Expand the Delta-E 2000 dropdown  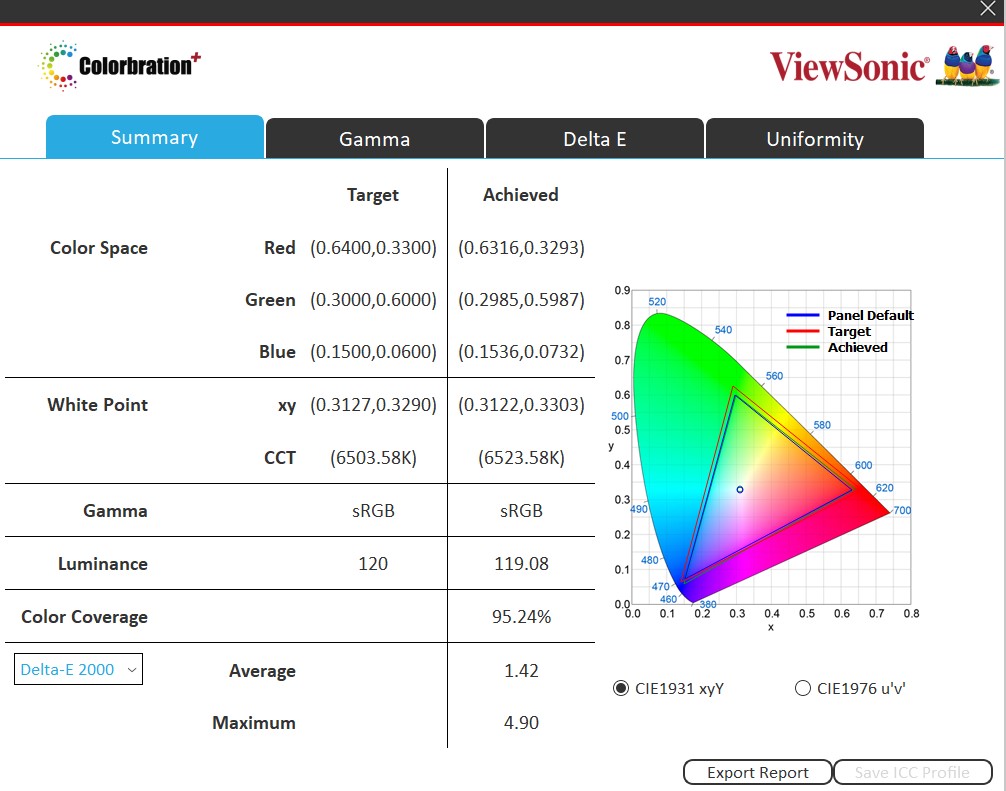coord(79,670)
